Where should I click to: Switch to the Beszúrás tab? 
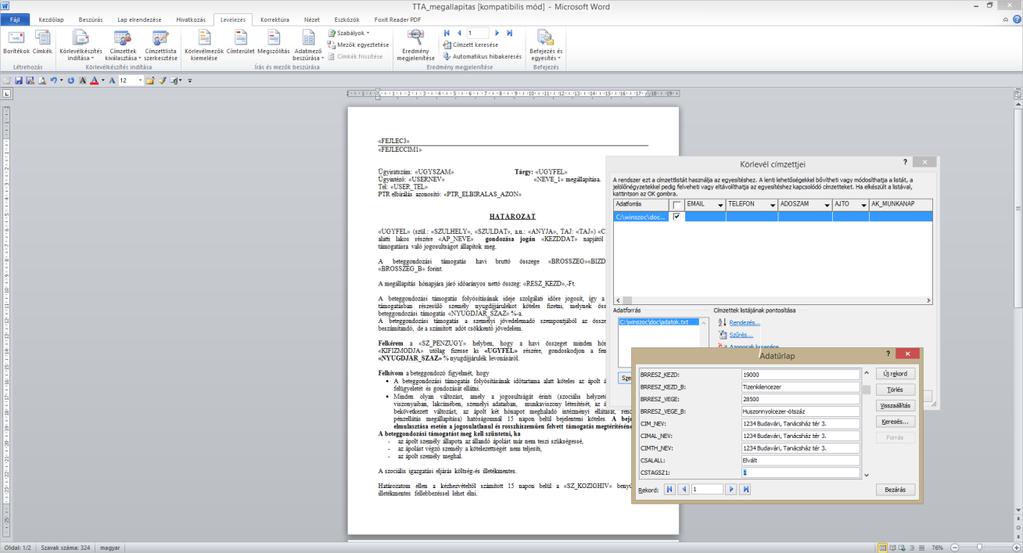point(91,20)
